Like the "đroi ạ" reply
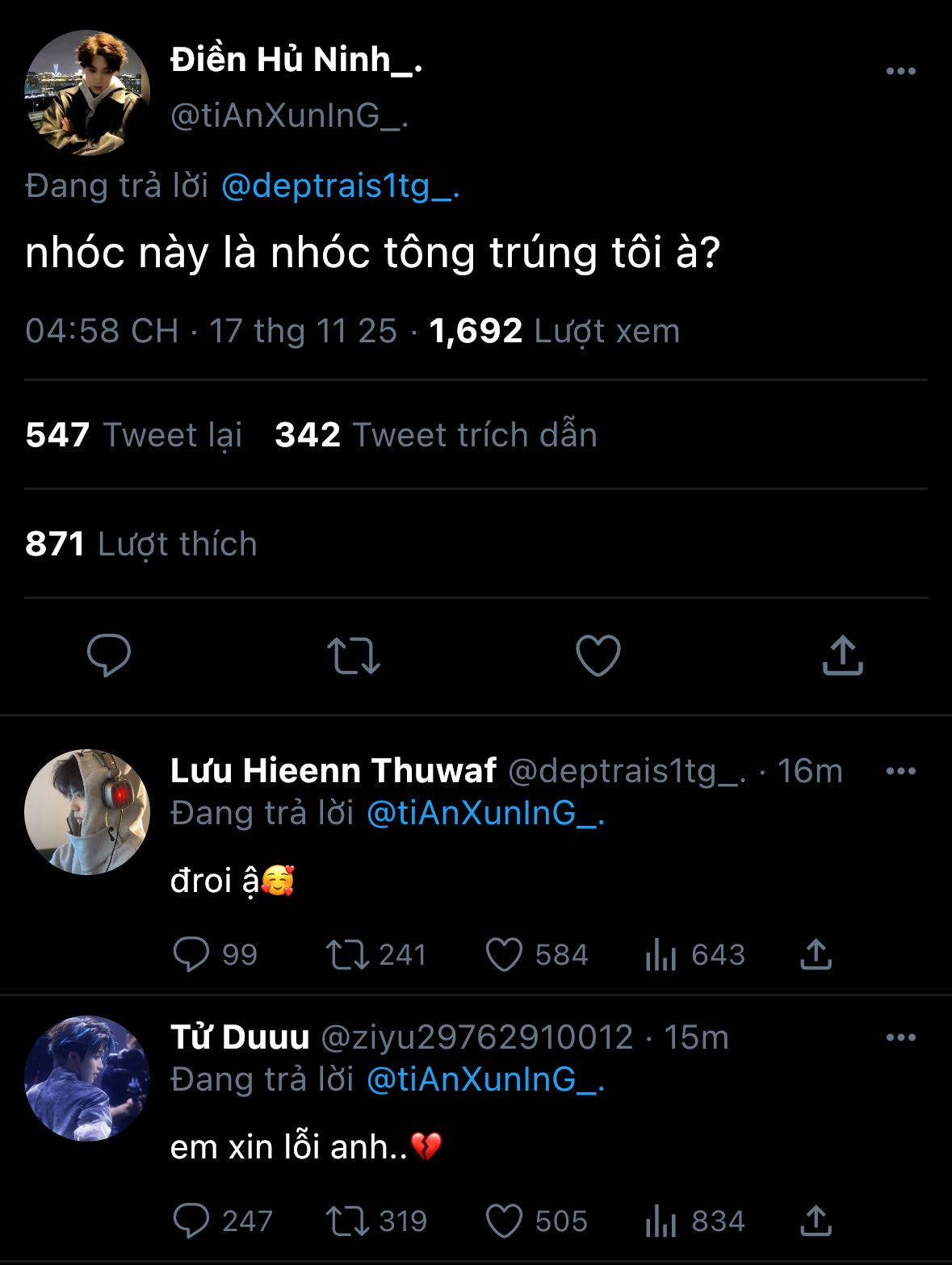This screenshot has width=952, height=1265. coord(505,955)
